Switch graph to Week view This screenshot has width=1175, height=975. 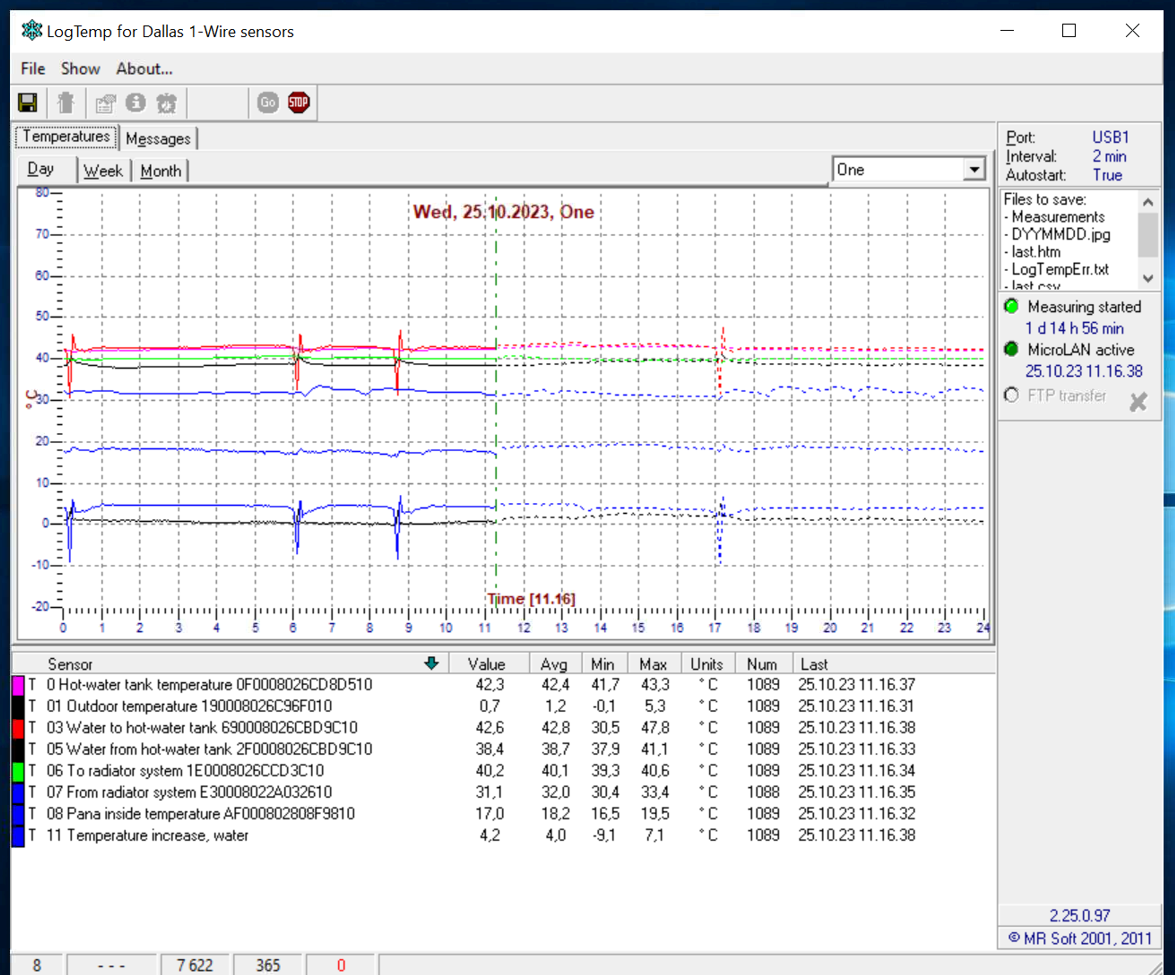pyautogui.click(x=103, y=171)
